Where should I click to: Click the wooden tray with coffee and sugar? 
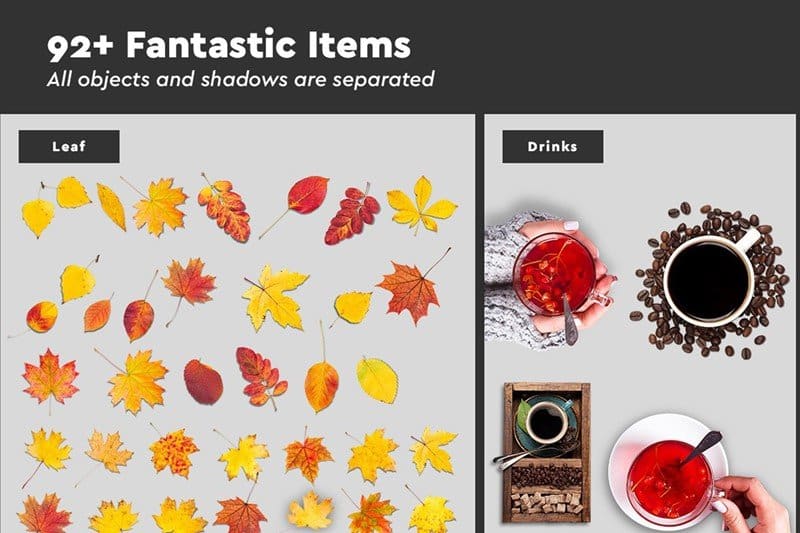(x=546, y=452)
